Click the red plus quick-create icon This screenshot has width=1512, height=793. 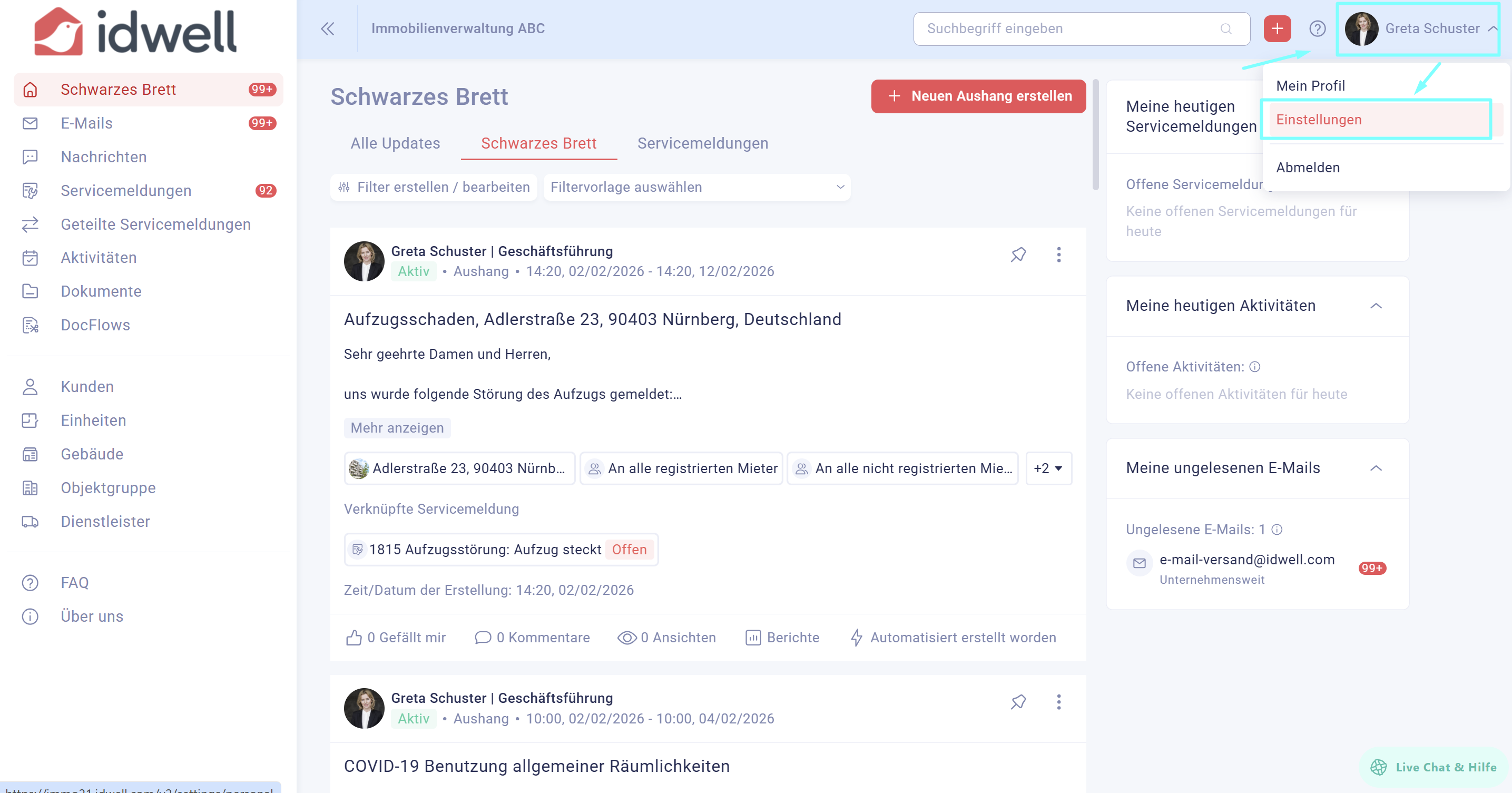point(1277,29)
